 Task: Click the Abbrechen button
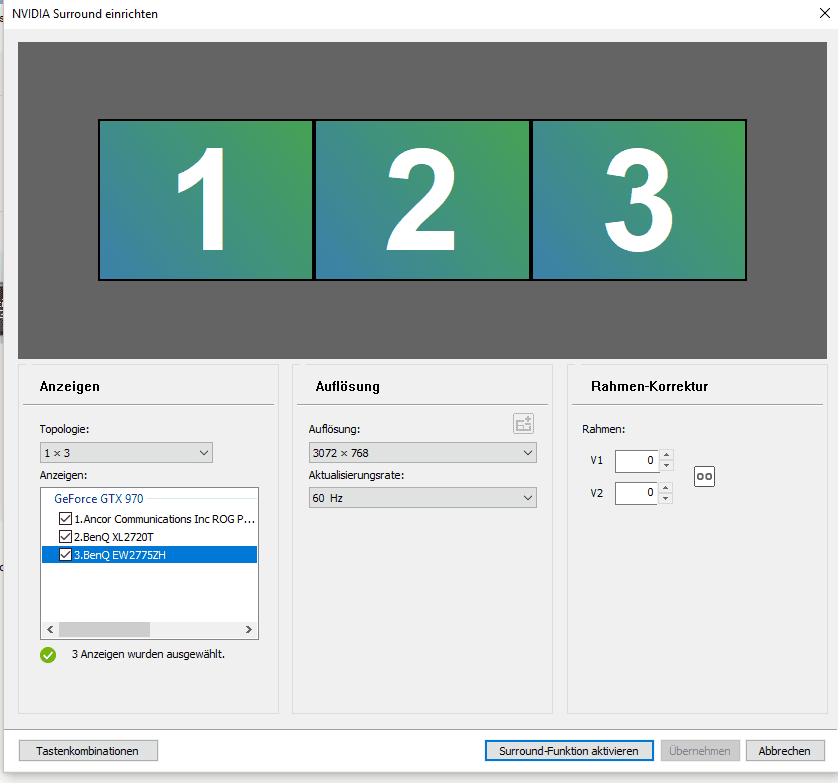click(785, 750)
